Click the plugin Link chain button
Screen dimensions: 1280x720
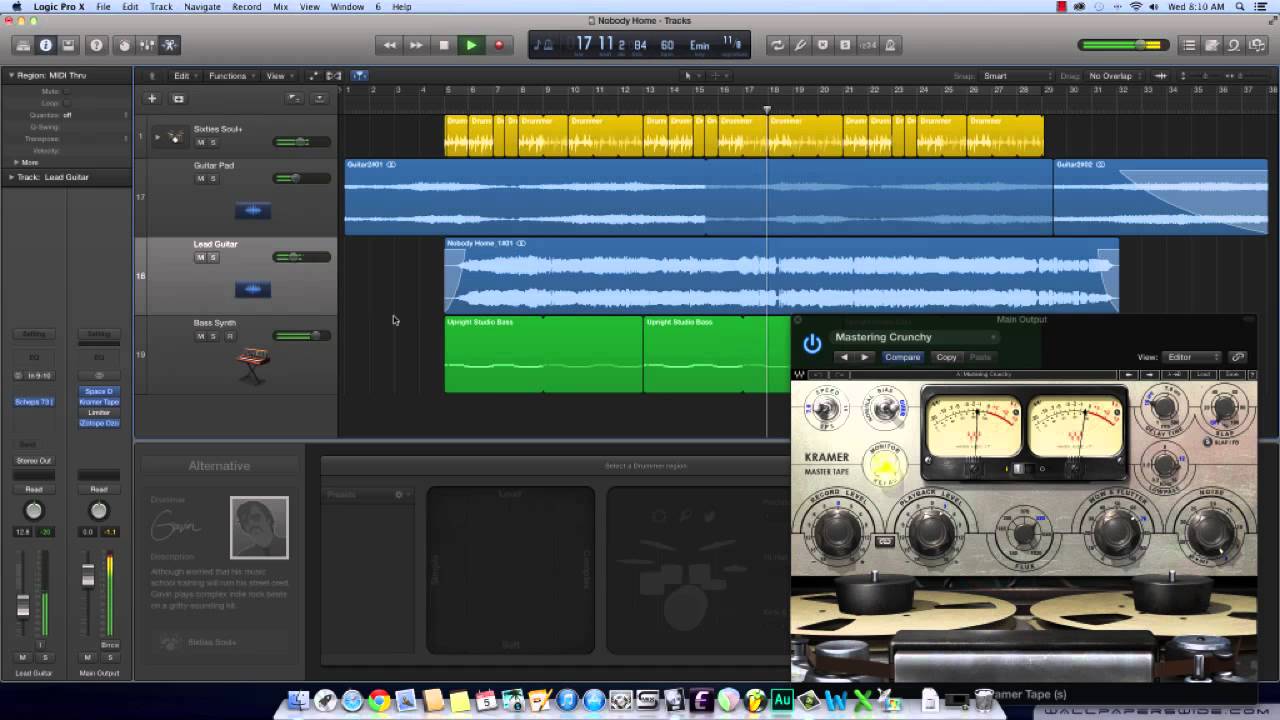point(1238,357)
